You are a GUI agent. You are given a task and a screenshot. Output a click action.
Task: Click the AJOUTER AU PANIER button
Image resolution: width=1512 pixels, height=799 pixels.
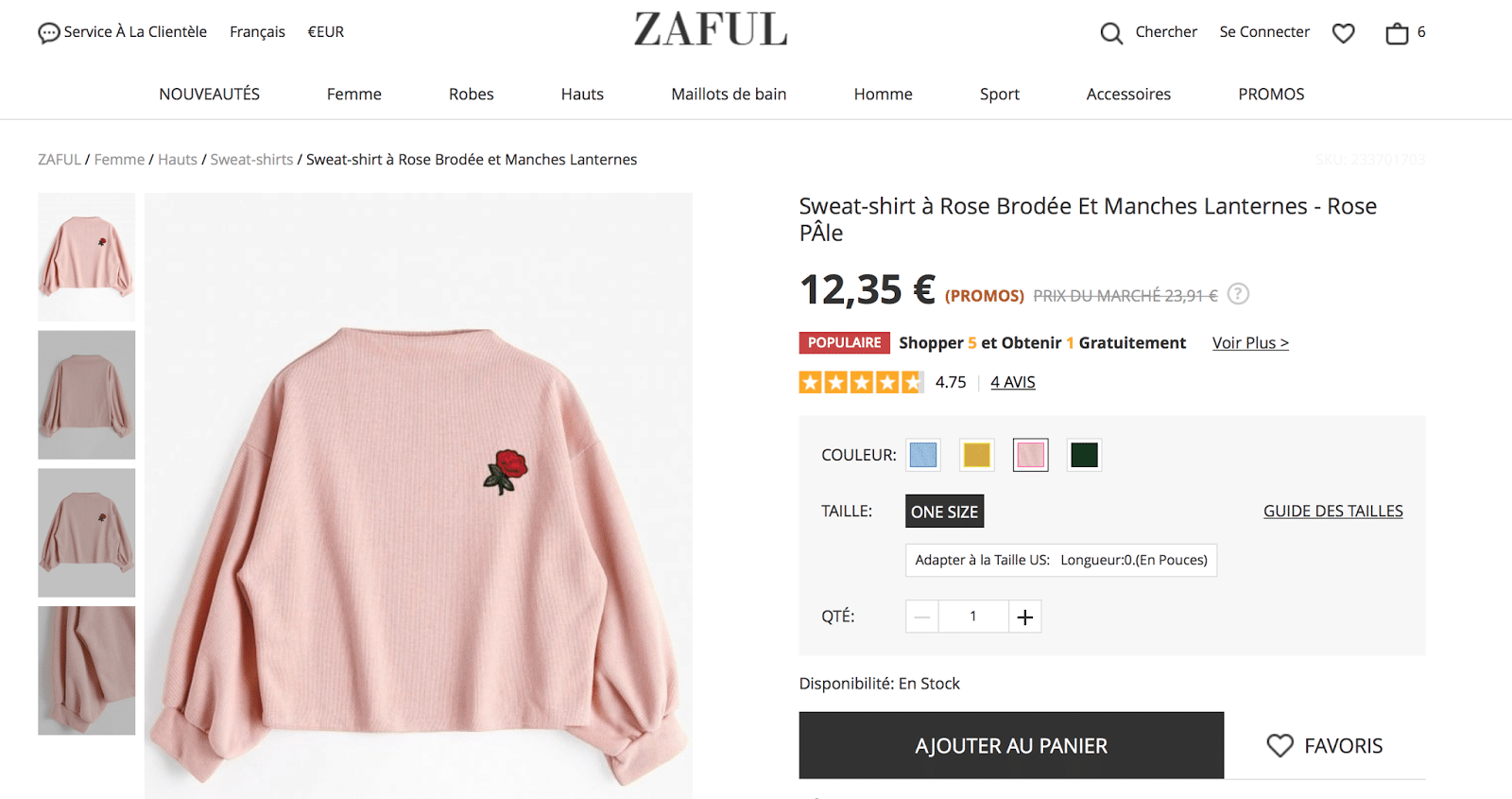(1011, 745)
